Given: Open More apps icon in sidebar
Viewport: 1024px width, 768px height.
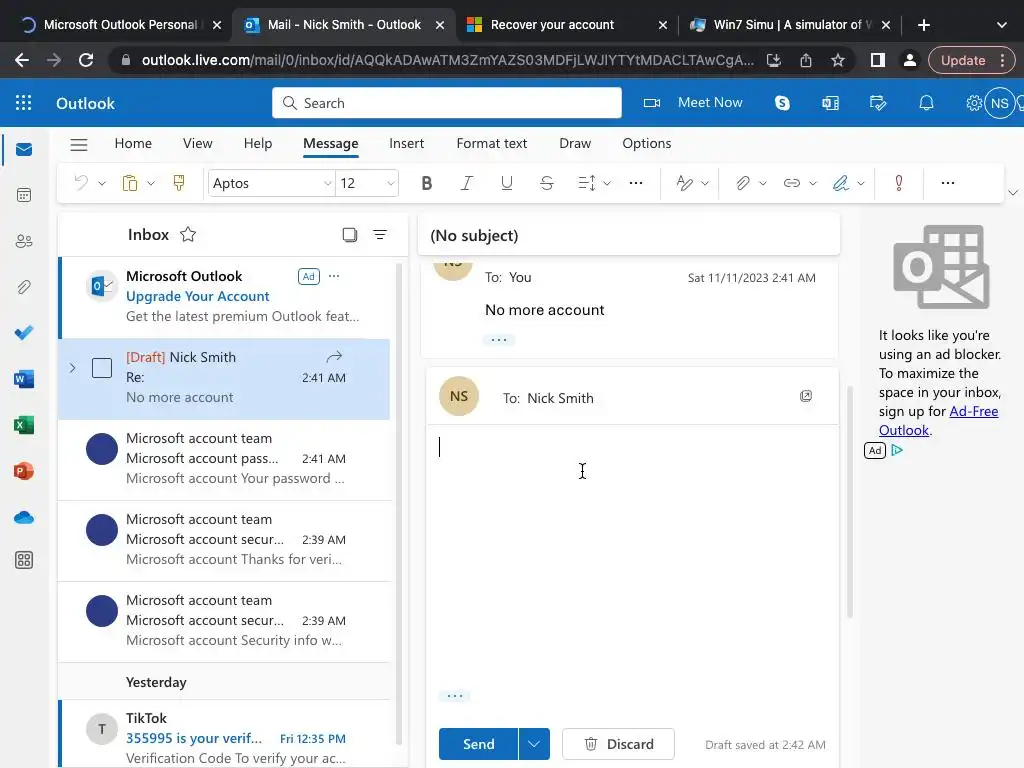Looking at the screenshot, I should (24, 560).
